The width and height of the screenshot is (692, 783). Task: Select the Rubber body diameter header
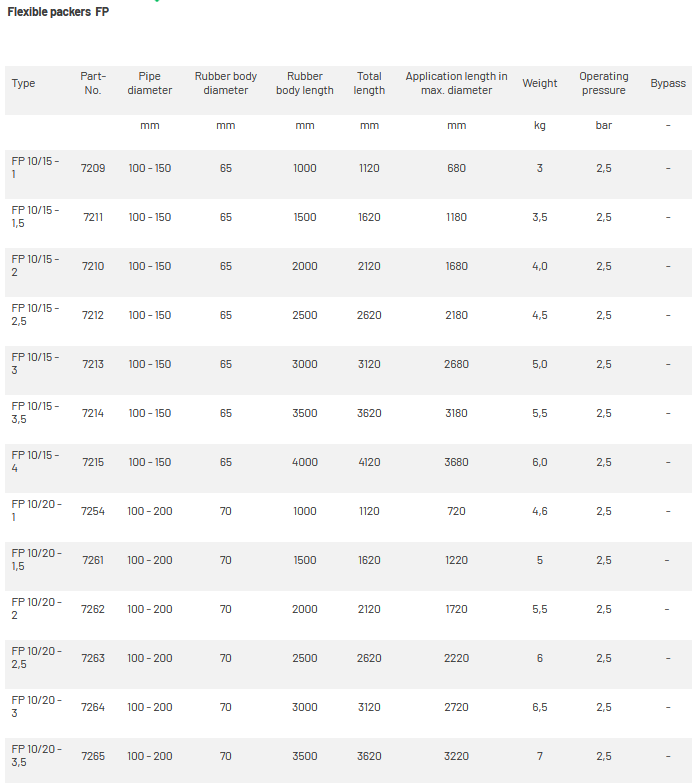(x=226, y=83)
